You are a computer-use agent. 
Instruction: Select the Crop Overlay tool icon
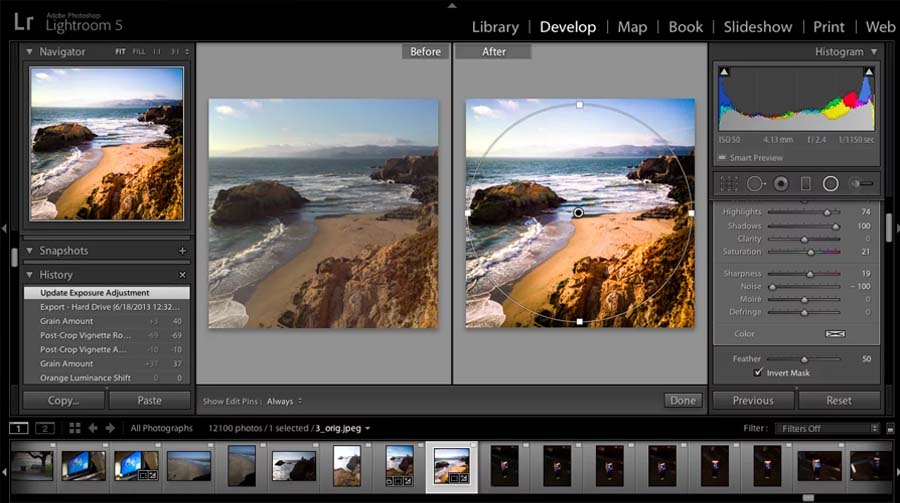(x=729, y=184)
